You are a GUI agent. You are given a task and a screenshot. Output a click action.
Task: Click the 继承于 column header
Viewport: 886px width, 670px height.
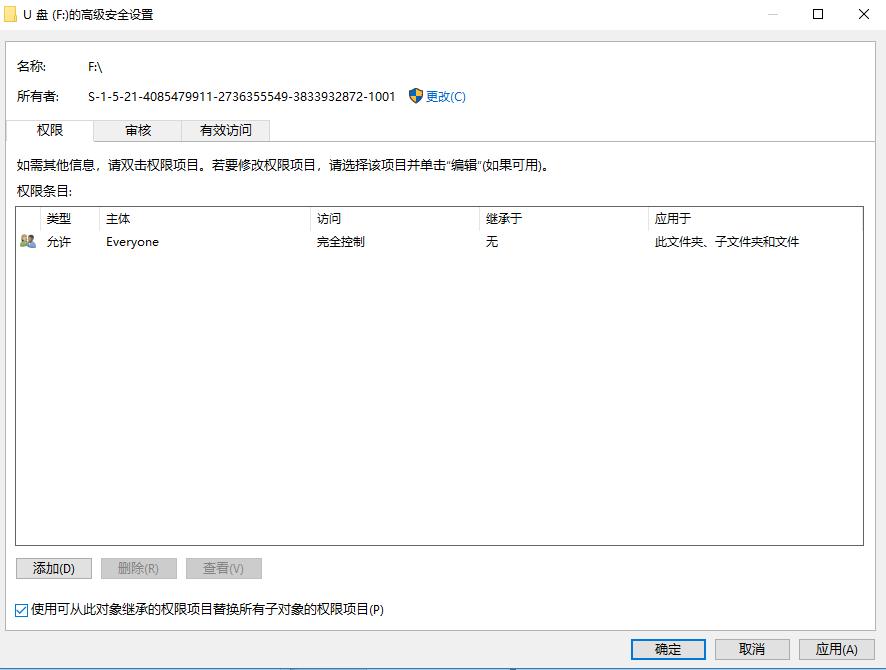[498, 218]
